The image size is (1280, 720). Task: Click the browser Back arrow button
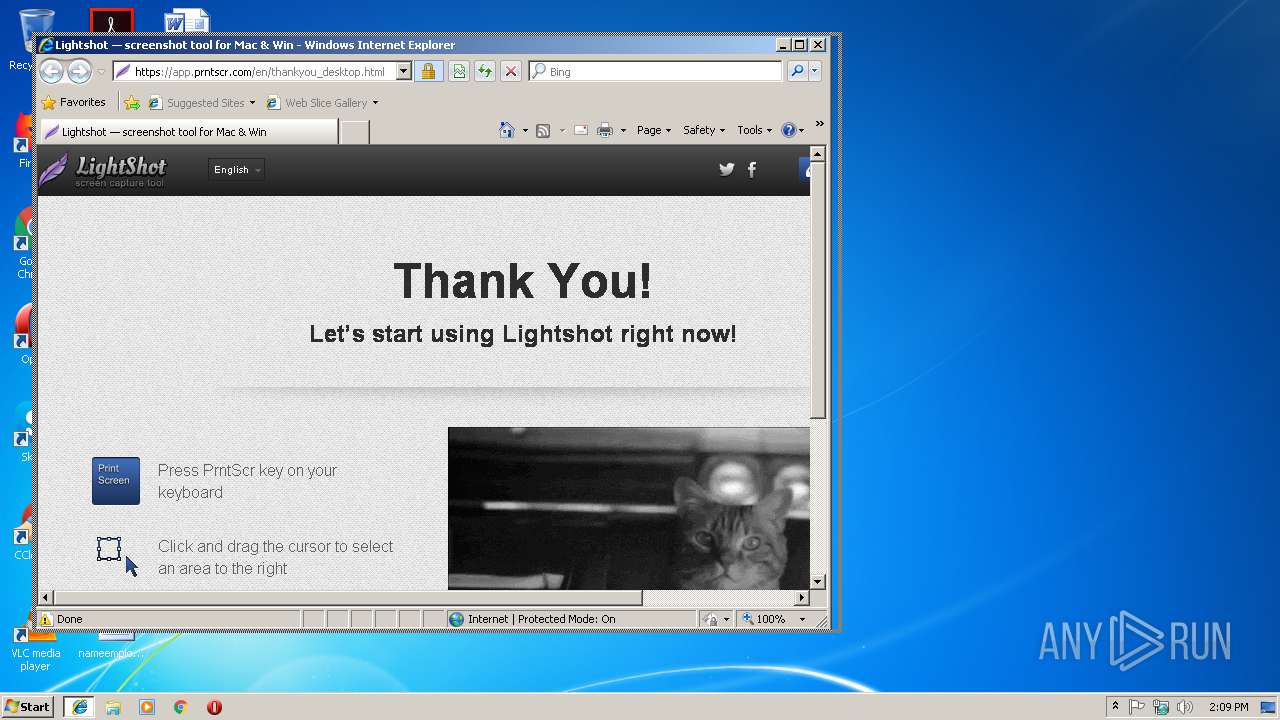click(52, 71)
